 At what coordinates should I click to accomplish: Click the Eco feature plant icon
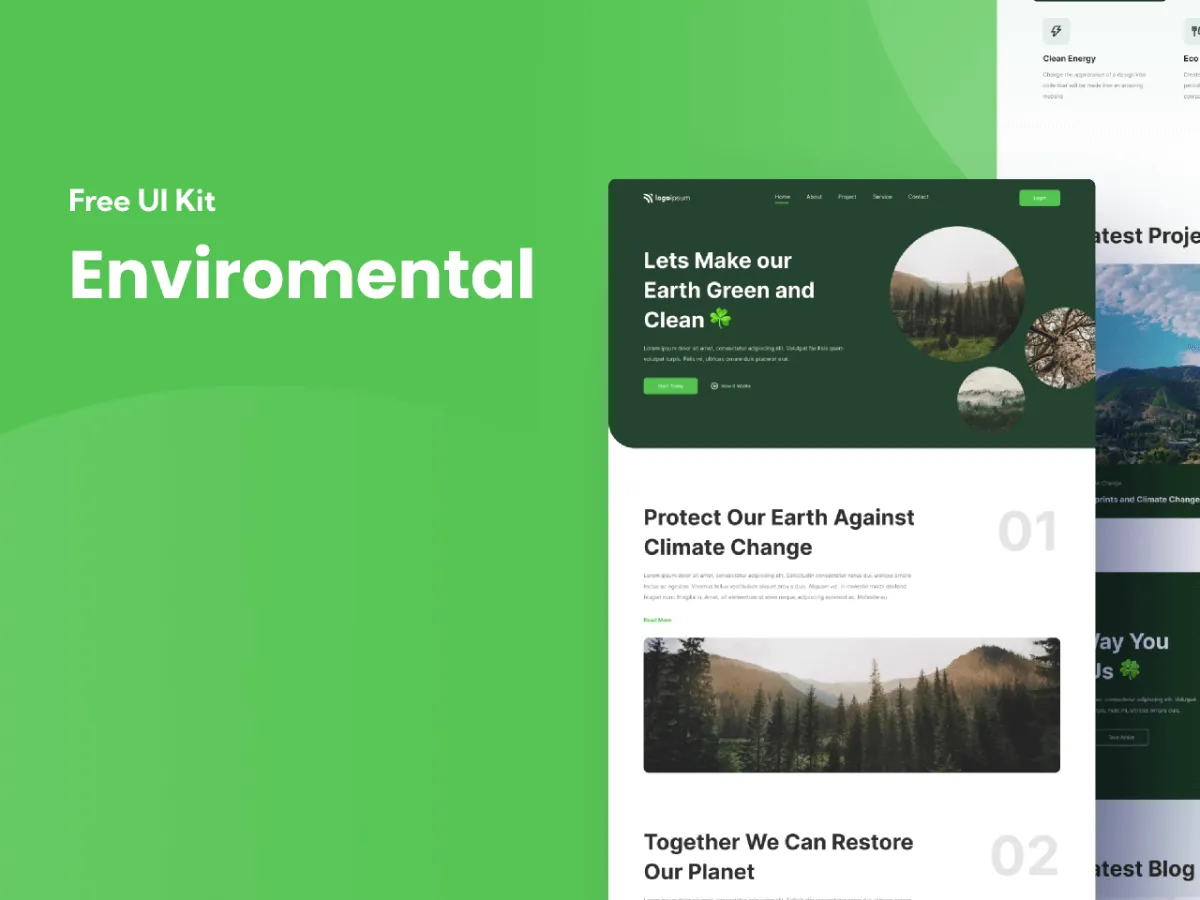point(1194,31)
